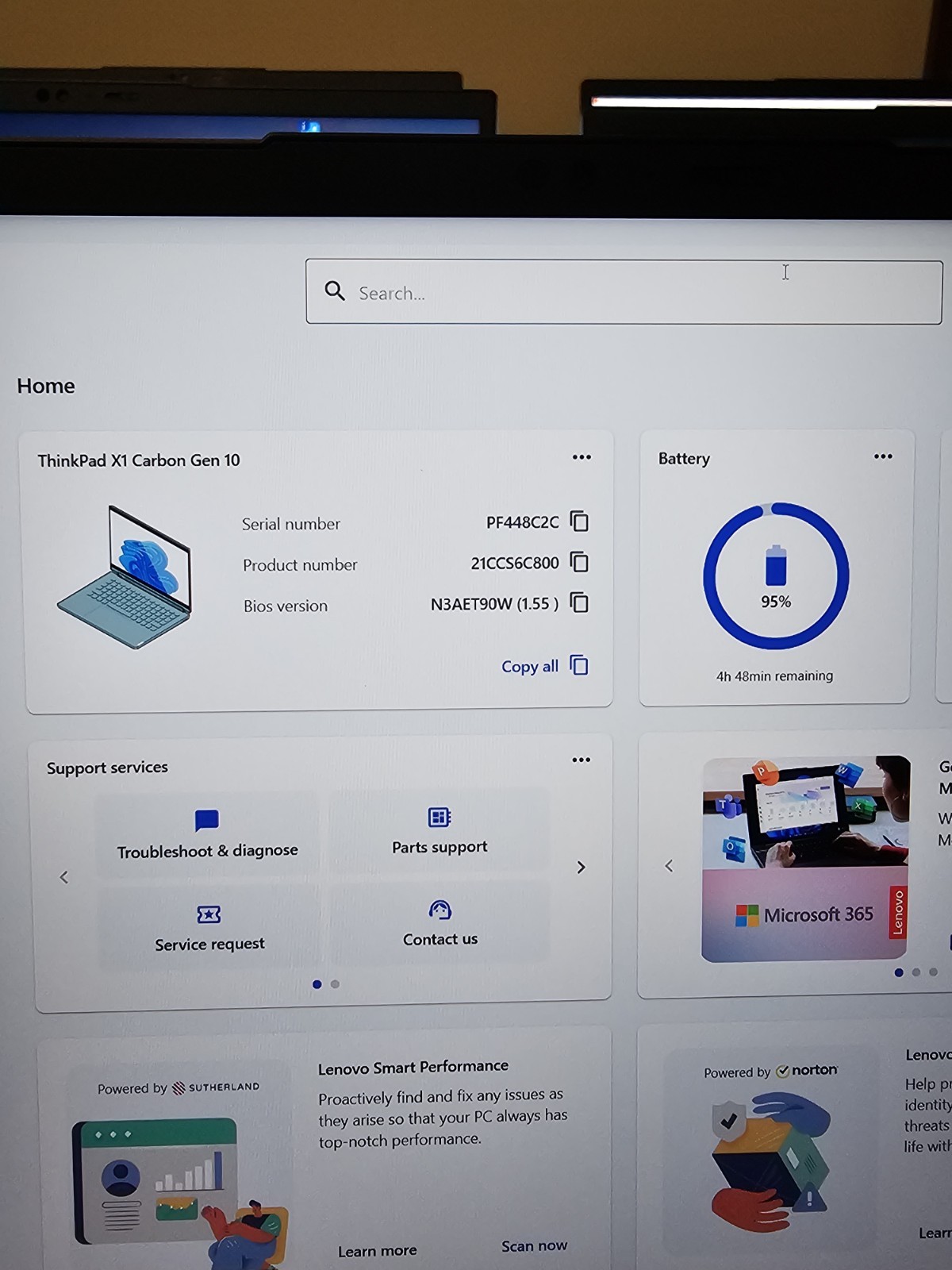Click the battery icon in gauge
Screen dimensions: 952x1270
(x=776, y=565)
